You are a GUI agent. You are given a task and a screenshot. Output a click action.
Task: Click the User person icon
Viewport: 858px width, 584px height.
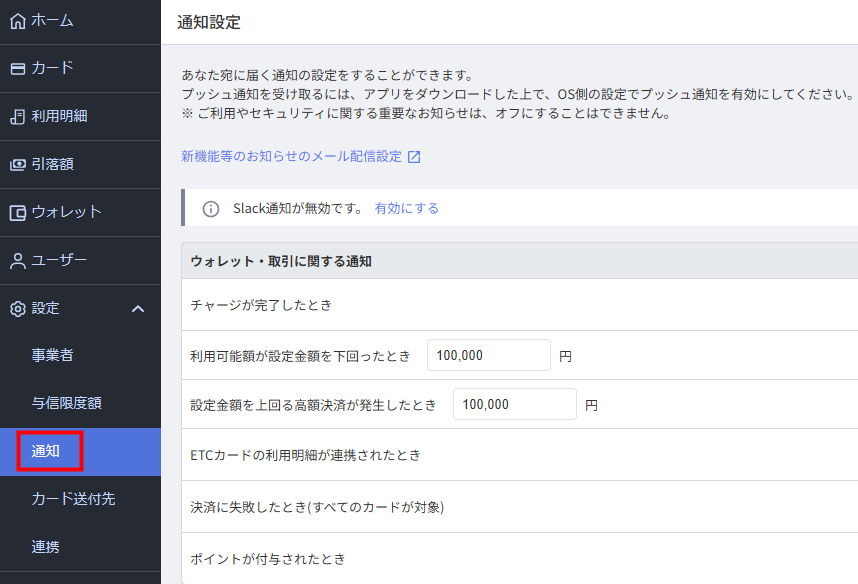(17, 261)
